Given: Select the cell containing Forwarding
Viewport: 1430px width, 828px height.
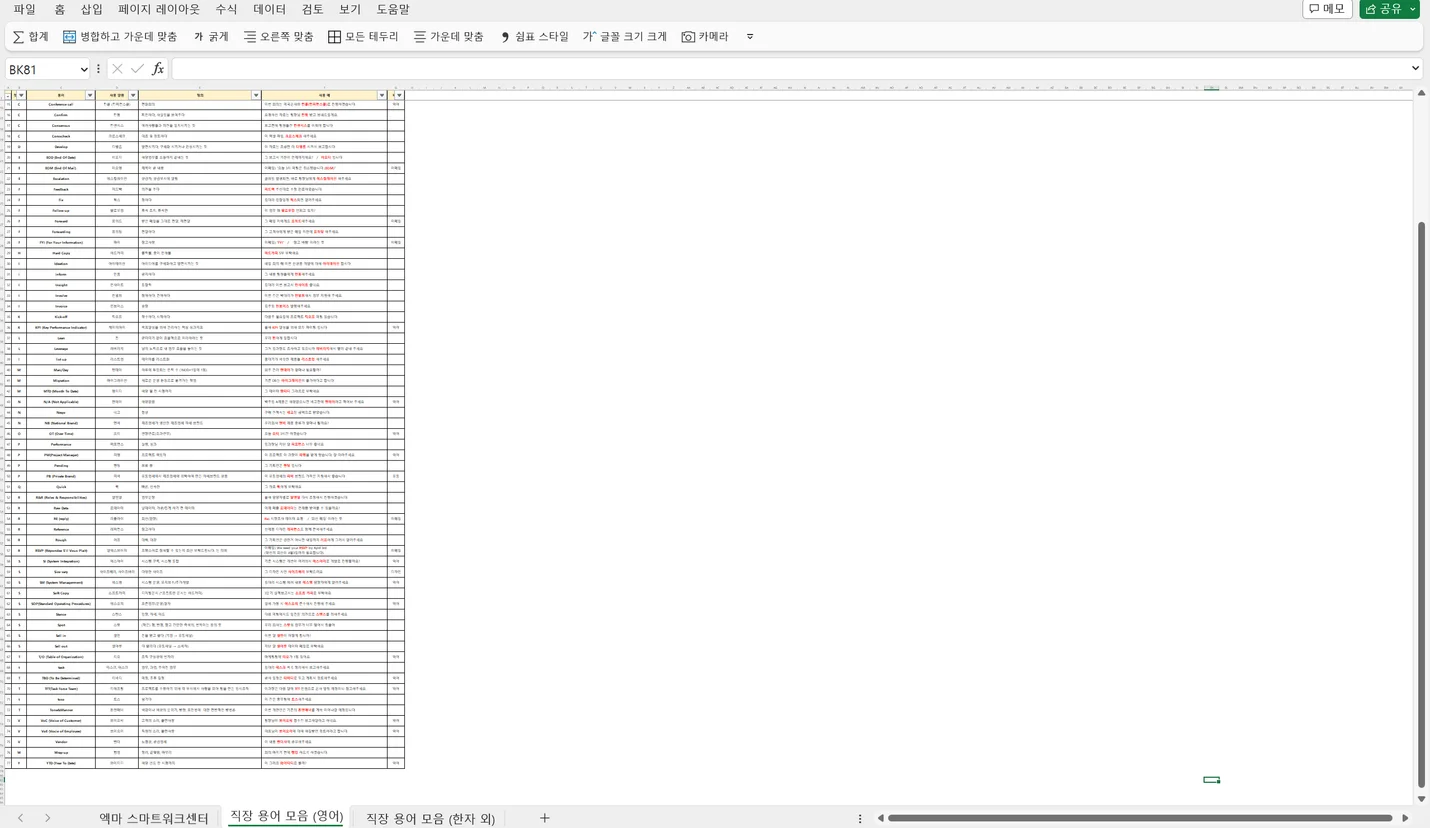Looking at the screenshot, I should 61,231.
